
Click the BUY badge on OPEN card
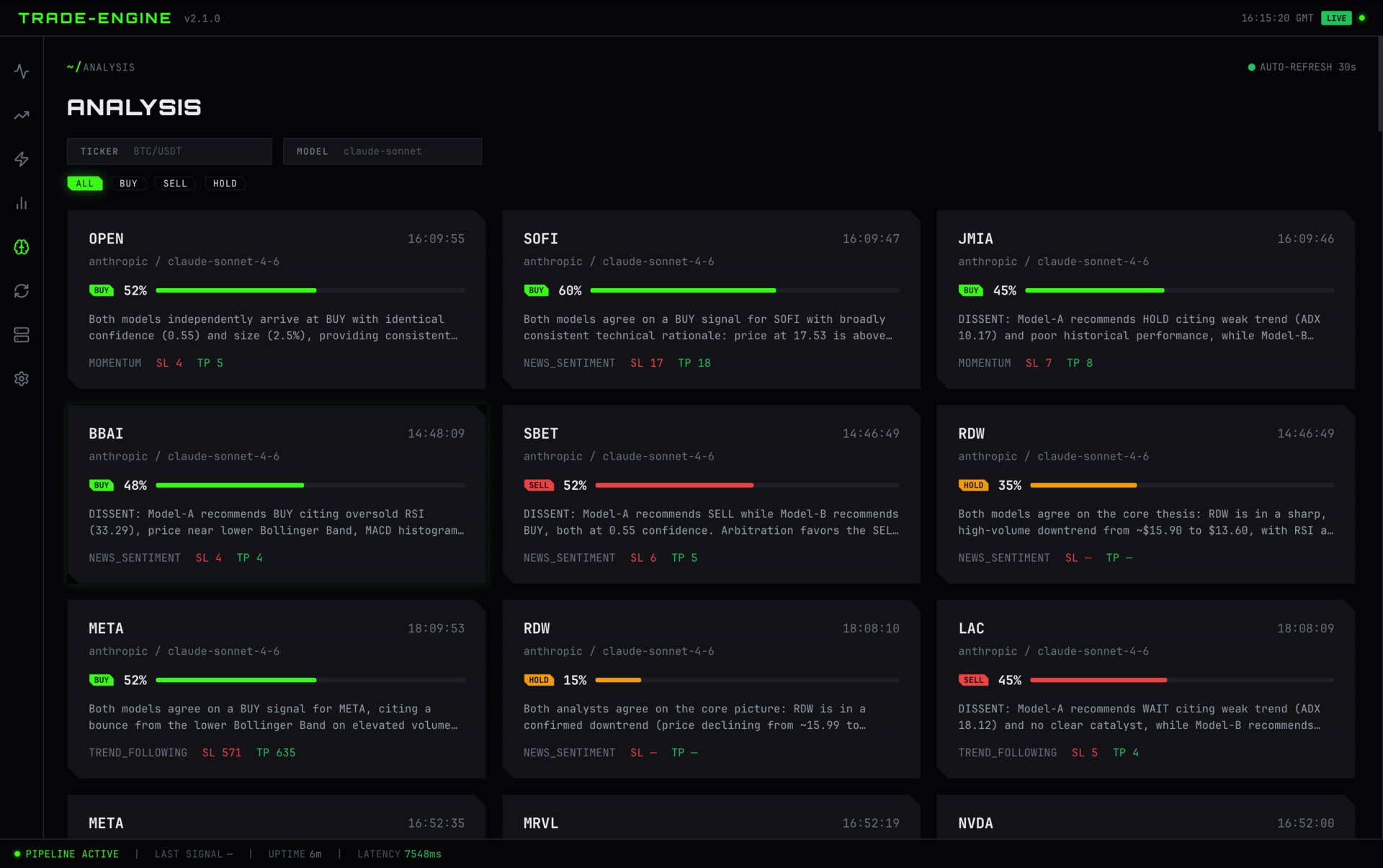coord(102,290)
